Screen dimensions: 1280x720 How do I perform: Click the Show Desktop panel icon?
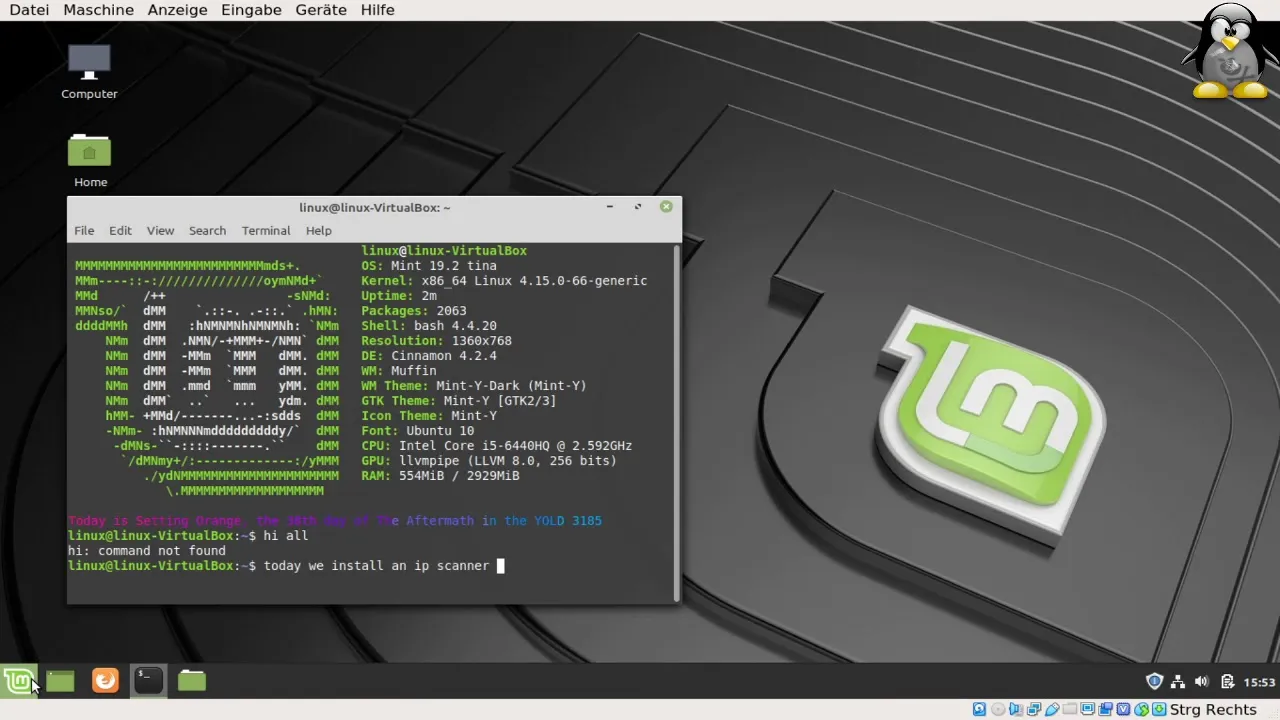[60, 681]
